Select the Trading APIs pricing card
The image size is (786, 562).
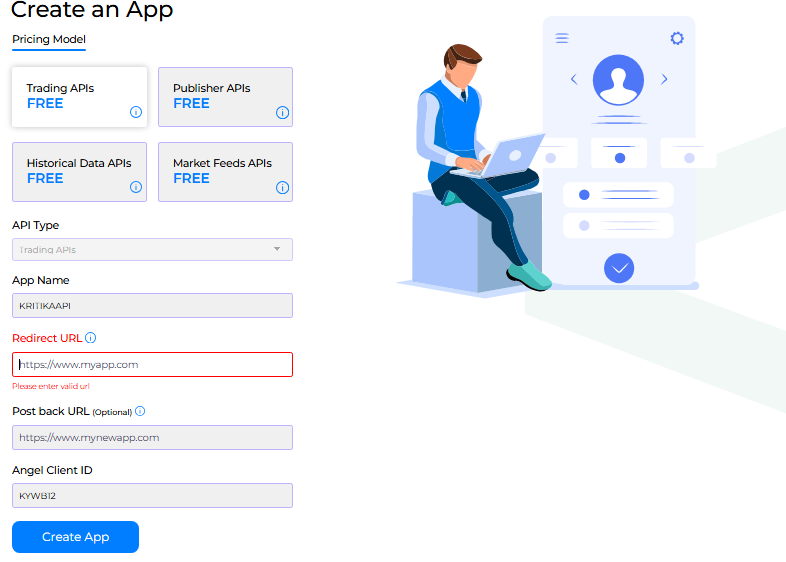(x=80, y=97)
